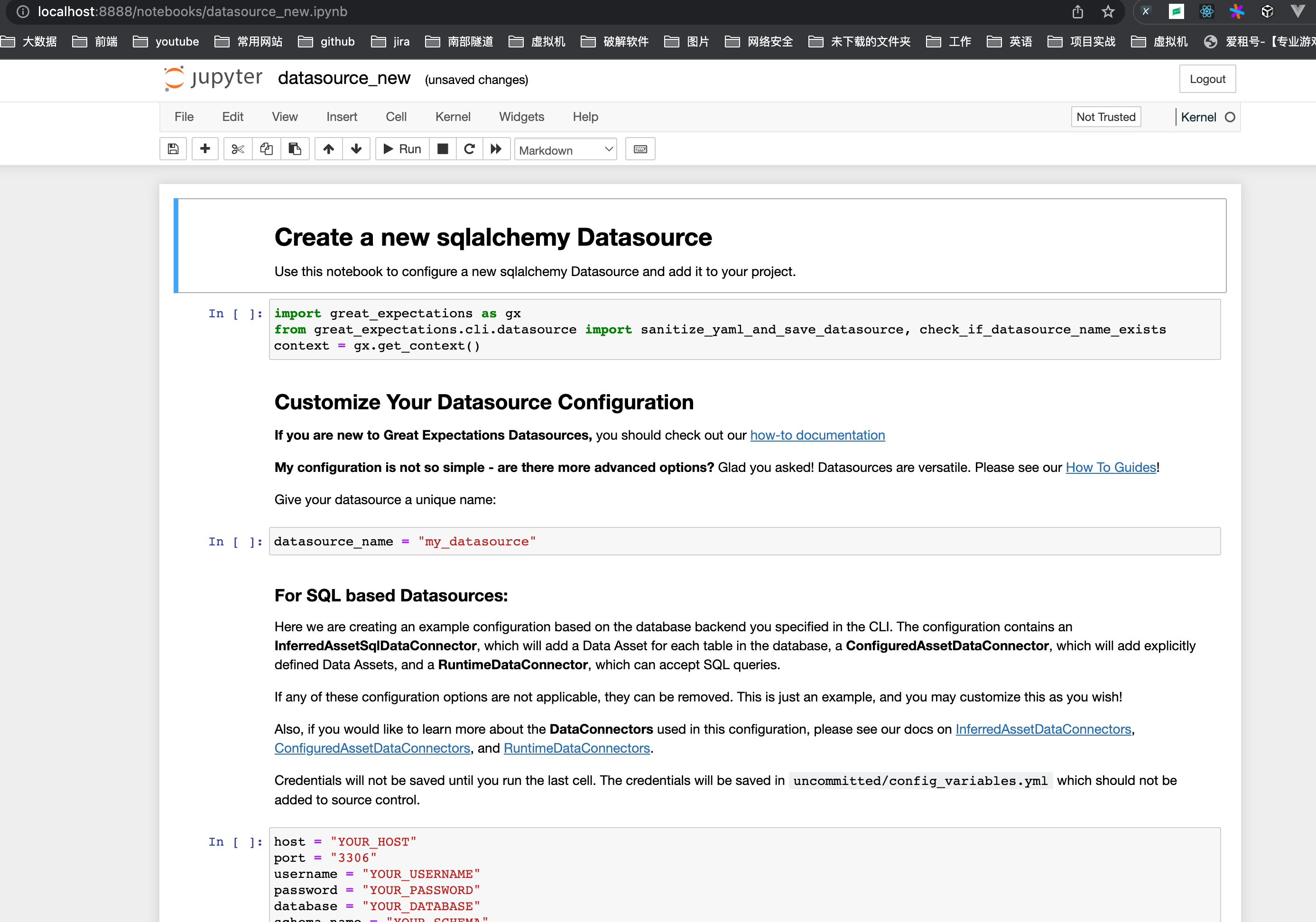
Task: Run the selected cell
Action: pos(402,149)
